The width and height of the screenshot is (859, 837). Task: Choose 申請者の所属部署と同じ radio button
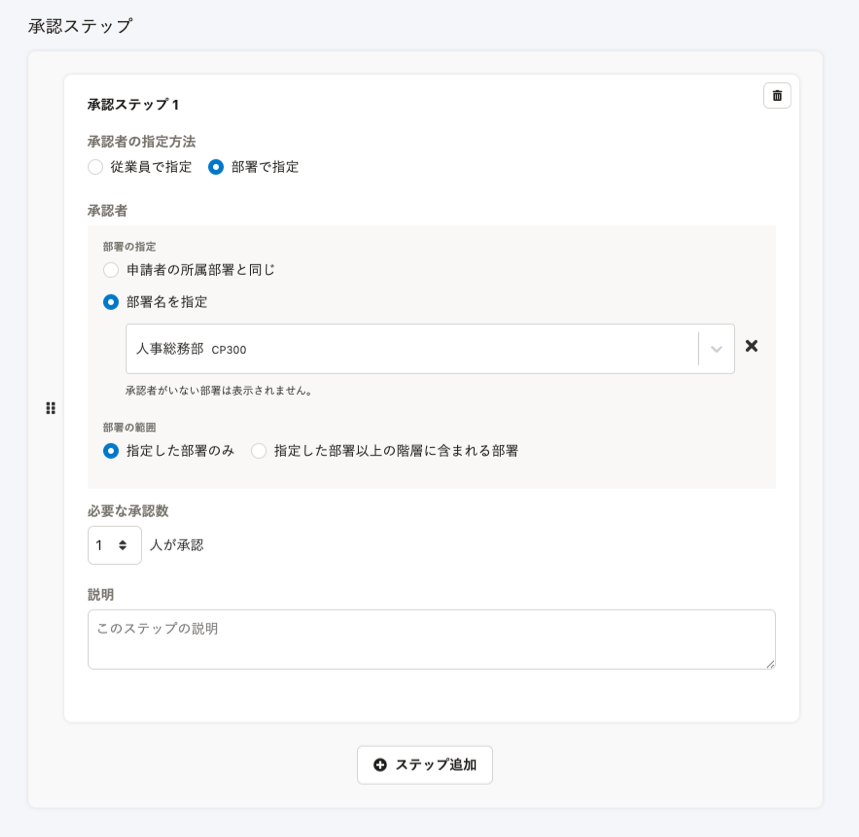click(111, 270)
